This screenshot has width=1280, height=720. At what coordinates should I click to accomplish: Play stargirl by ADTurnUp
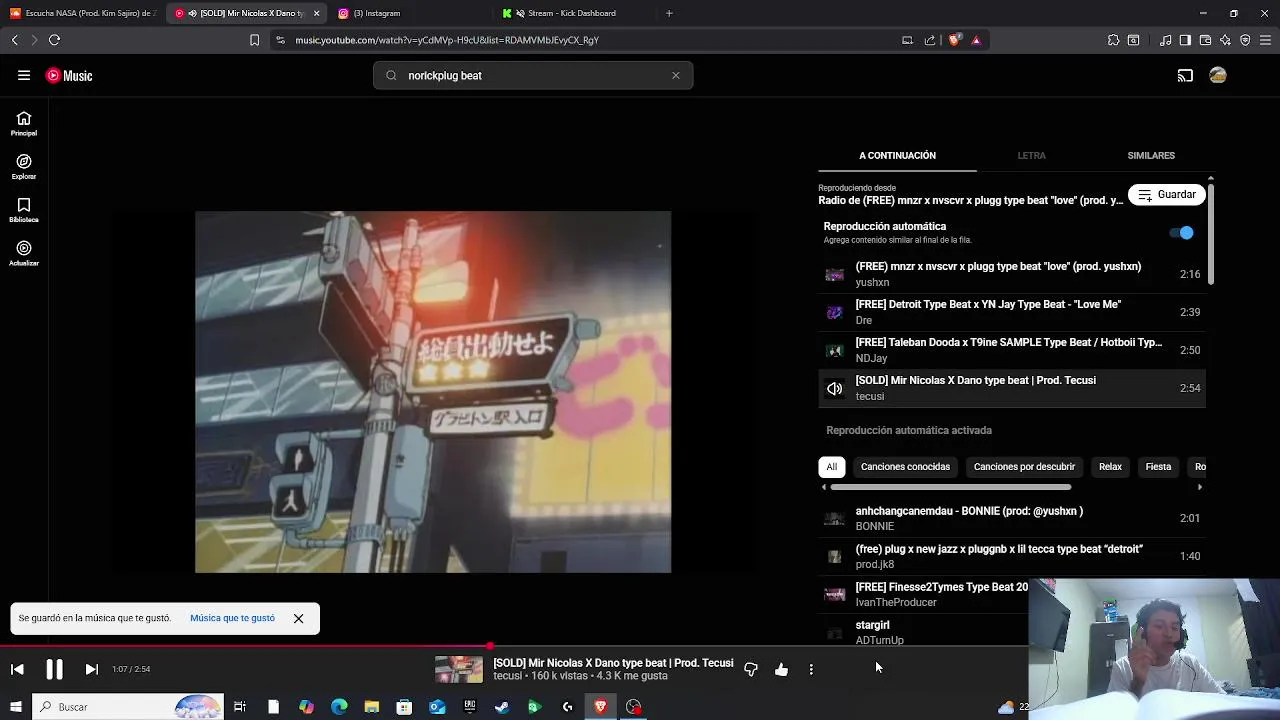922,632
